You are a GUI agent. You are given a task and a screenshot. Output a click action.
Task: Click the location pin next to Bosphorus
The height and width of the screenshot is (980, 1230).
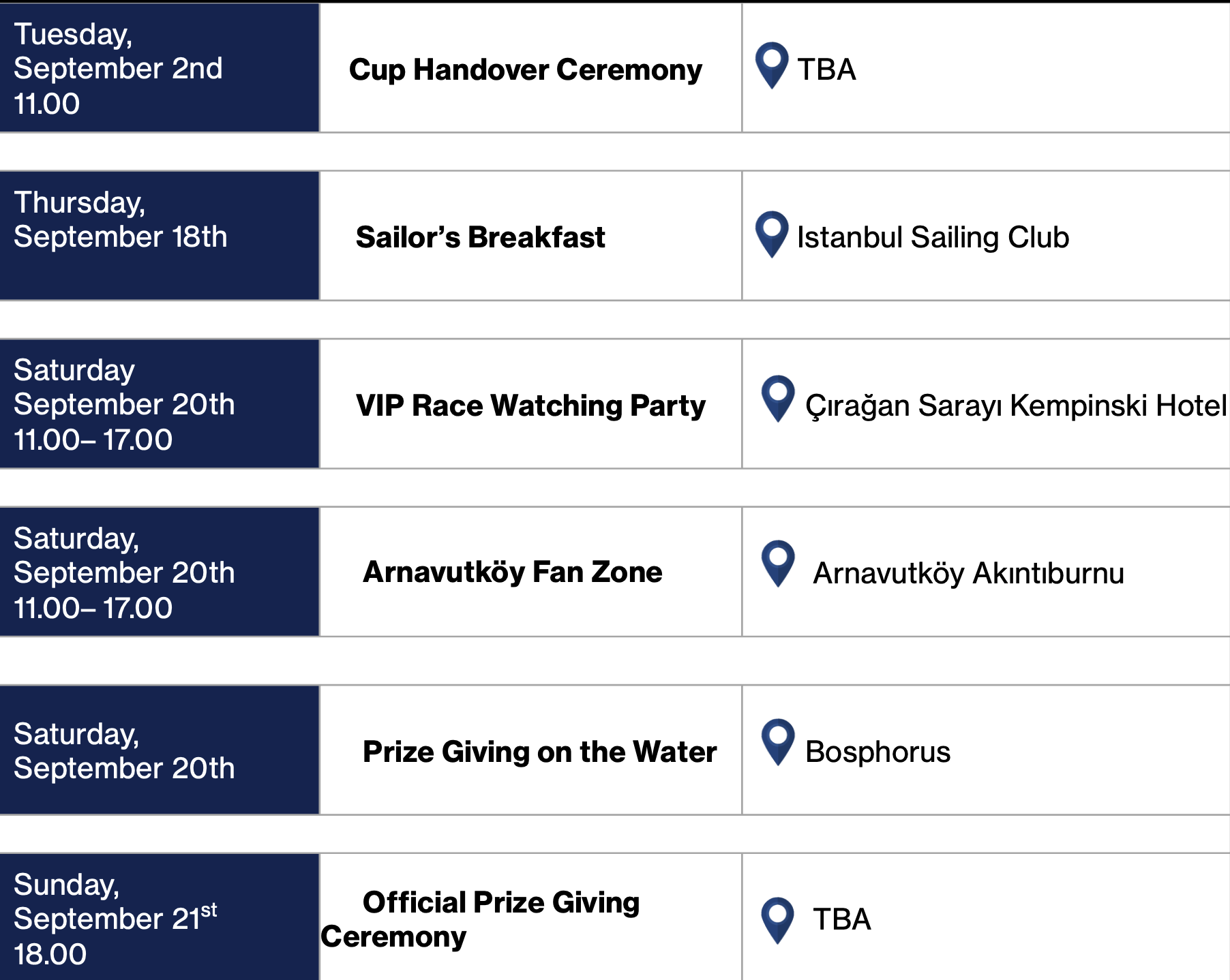[x=778, y=742]
